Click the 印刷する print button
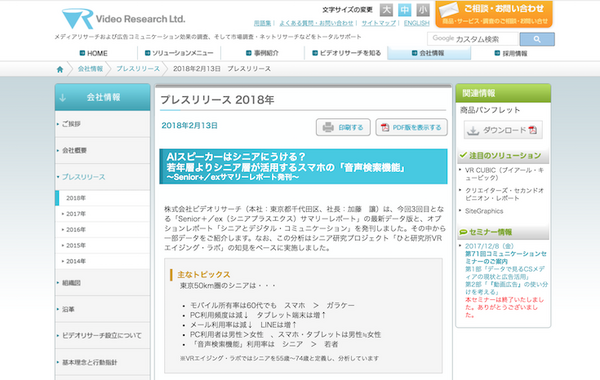This screenshot has width=600, height=380. pyautogui.click(x=343, y=127)
